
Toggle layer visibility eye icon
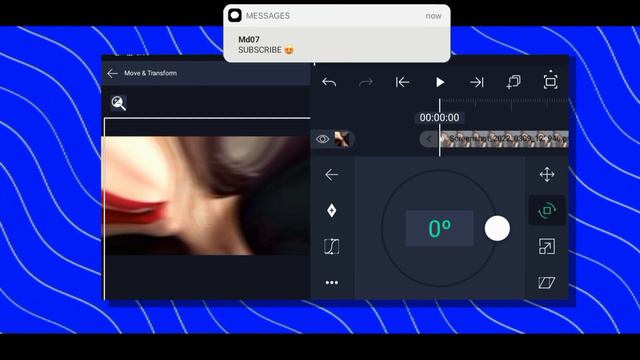tap(322, 139)
